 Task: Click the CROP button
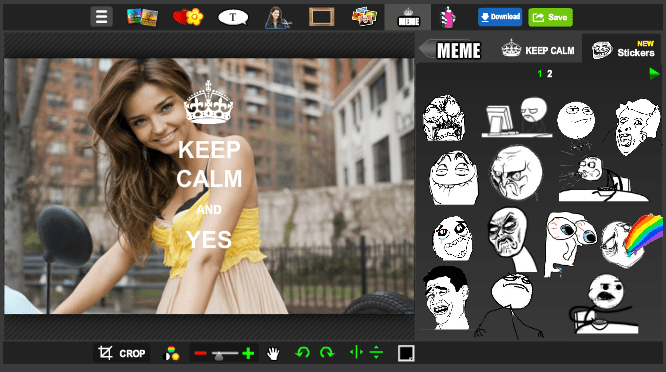click(121, 353)
